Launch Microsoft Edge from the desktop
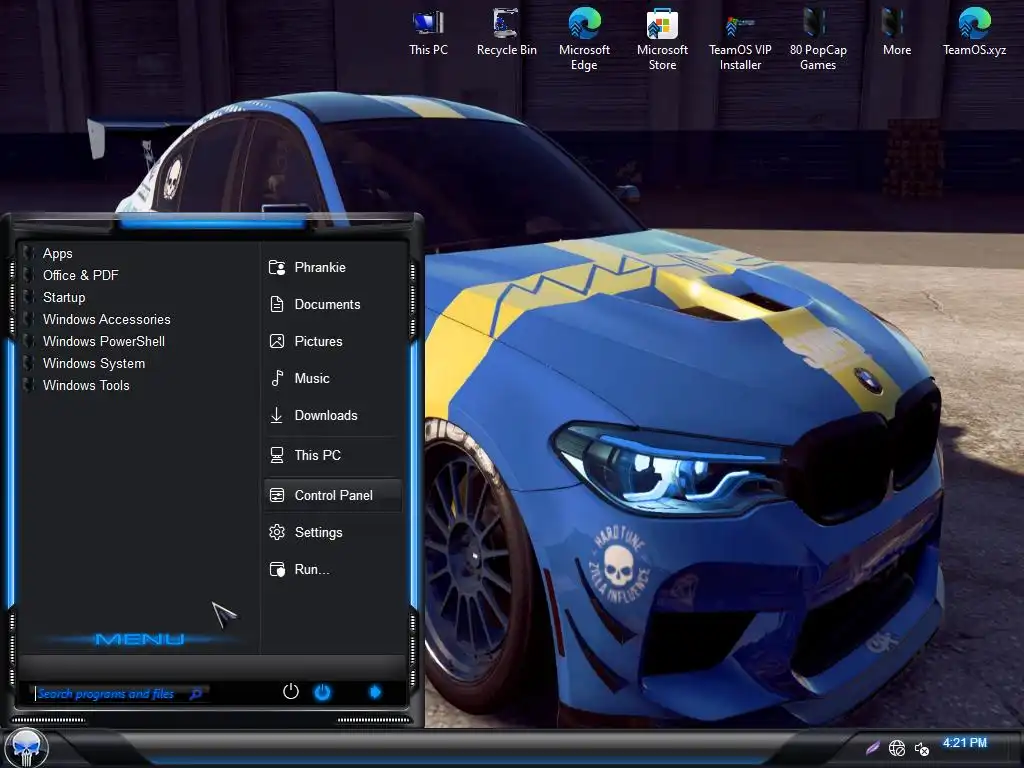This screenshot has height=768, width=1024. pyautogui.click(x=584, y=39)
